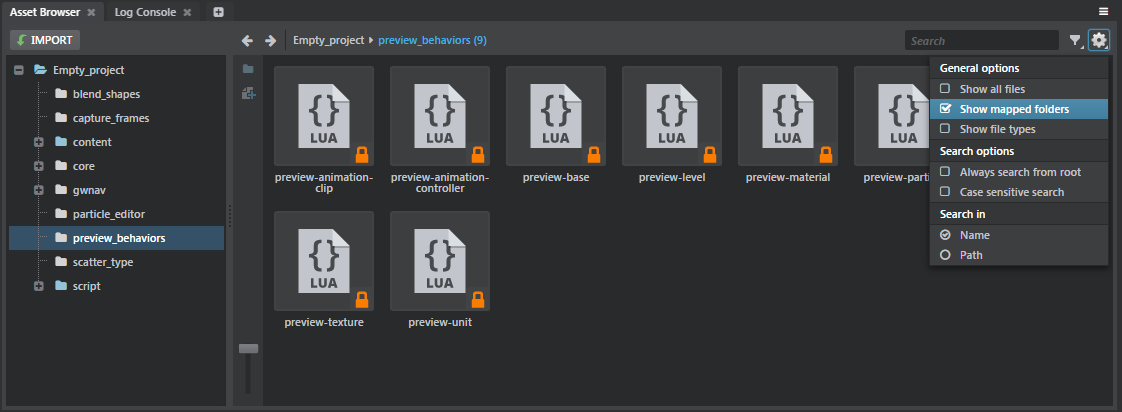Select the Path radio button
The height and width of the screenshot is (412, 1122).
pos(946,255)
